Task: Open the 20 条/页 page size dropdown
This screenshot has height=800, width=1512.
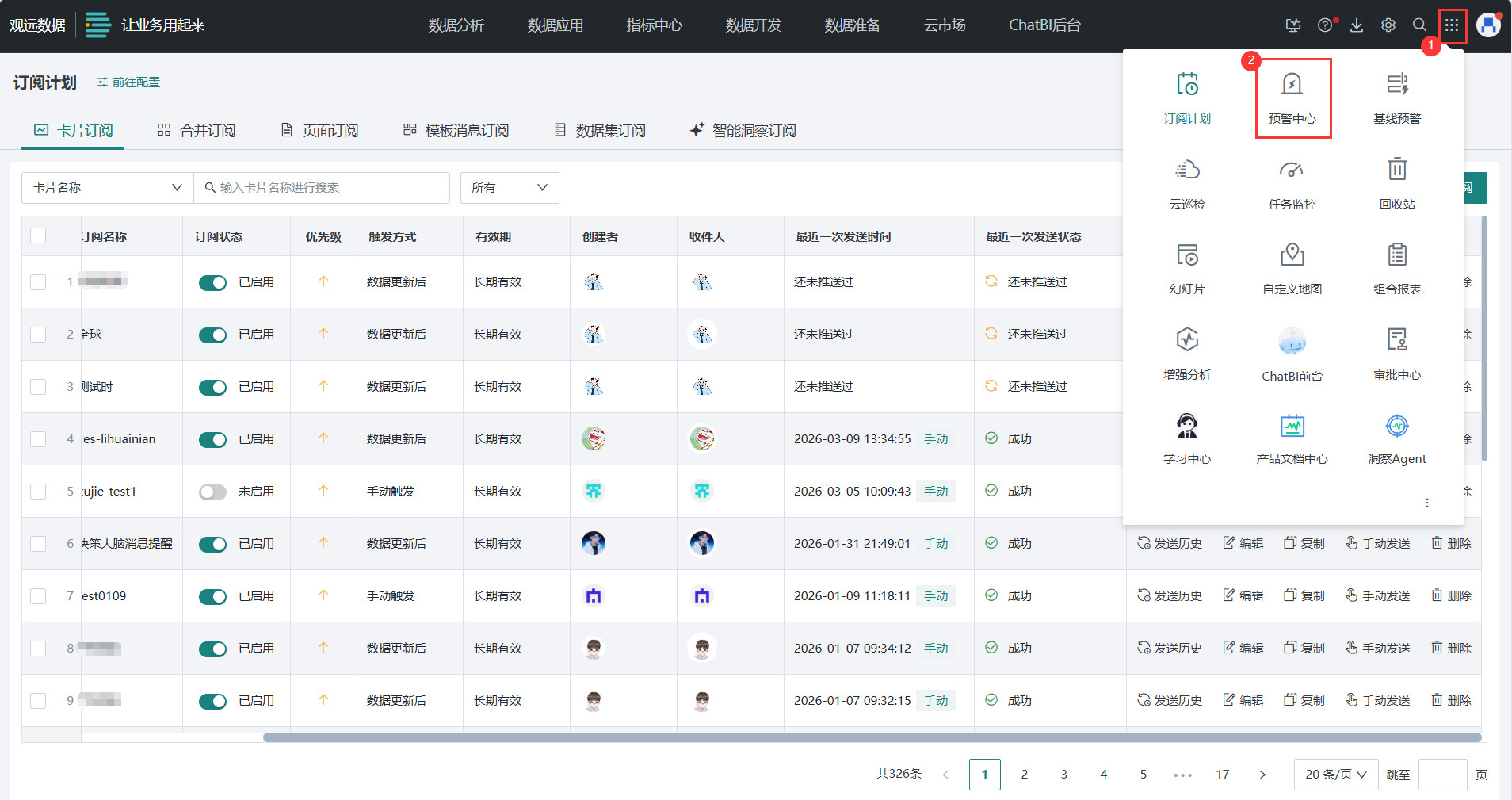Action: (1335, 775)
